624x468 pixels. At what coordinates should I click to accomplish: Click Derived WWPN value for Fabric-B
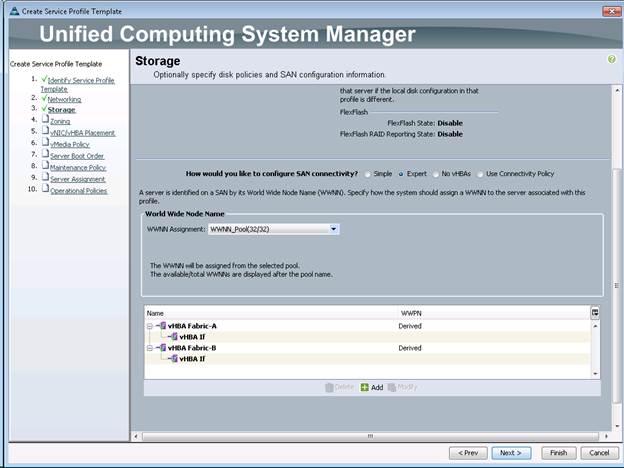click(x=410, y=348)
